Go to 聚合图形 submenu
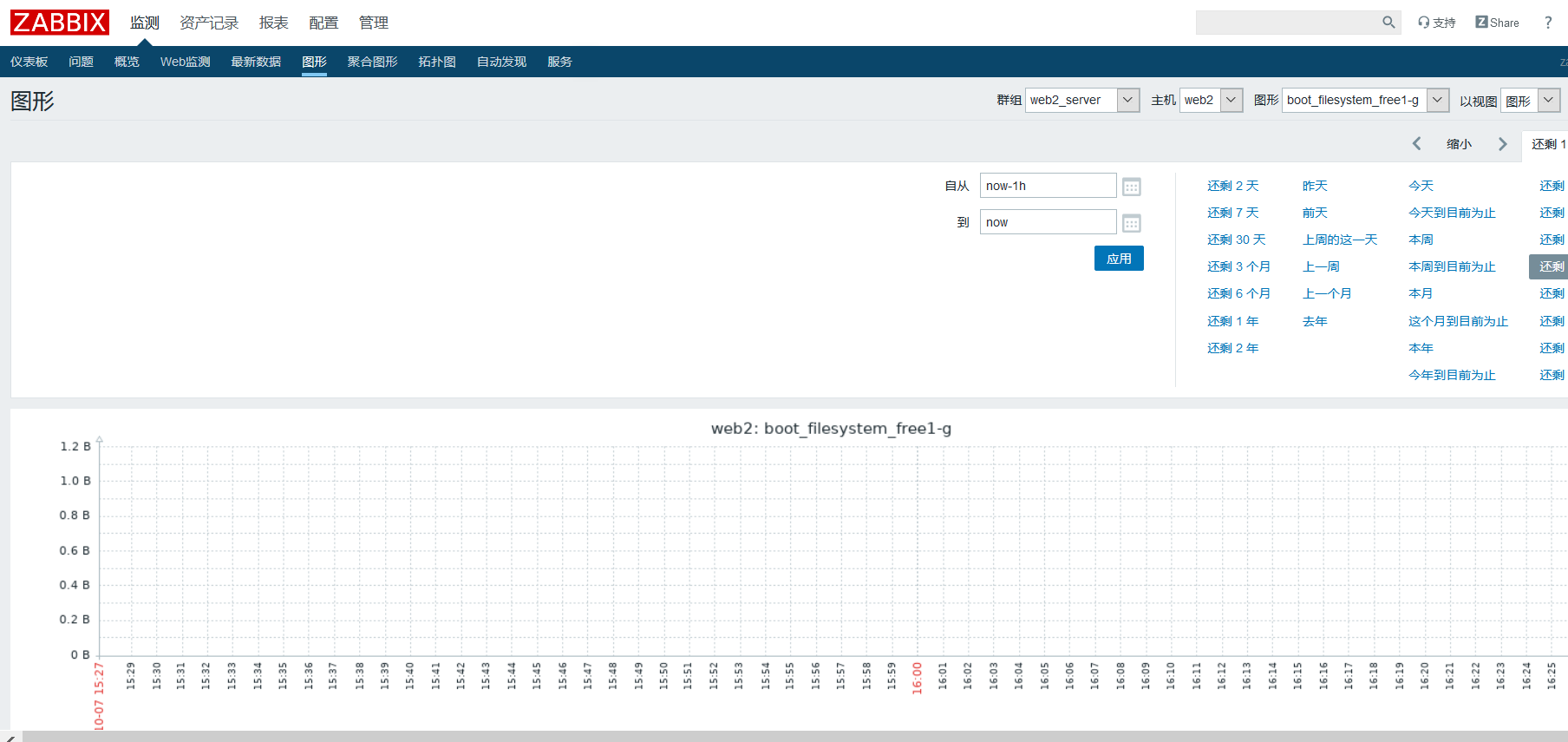 (372, 62)
